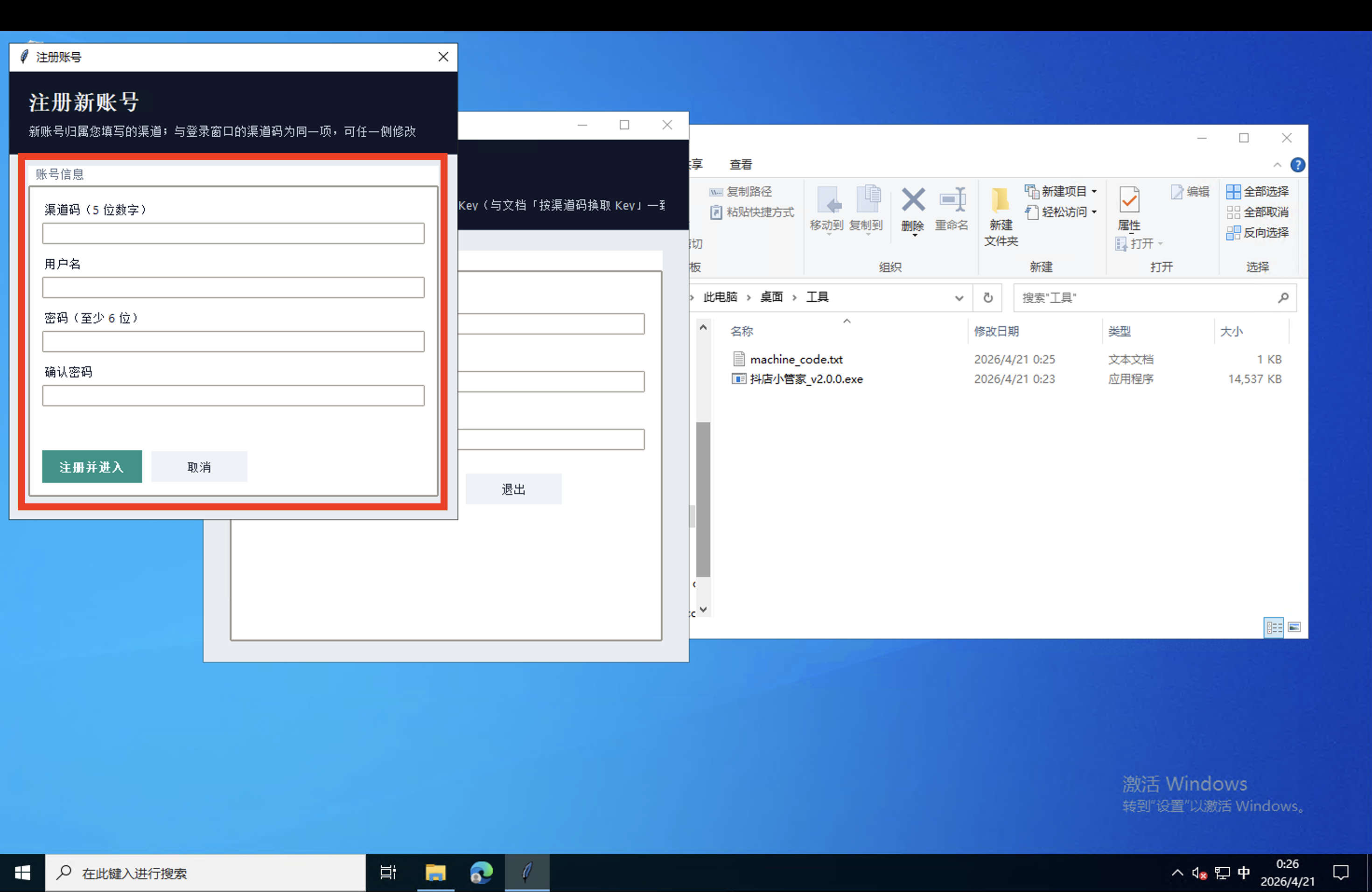The image size is (1372, 892).
Task: Select the machine_code.txt file
Action: point(796,360)
